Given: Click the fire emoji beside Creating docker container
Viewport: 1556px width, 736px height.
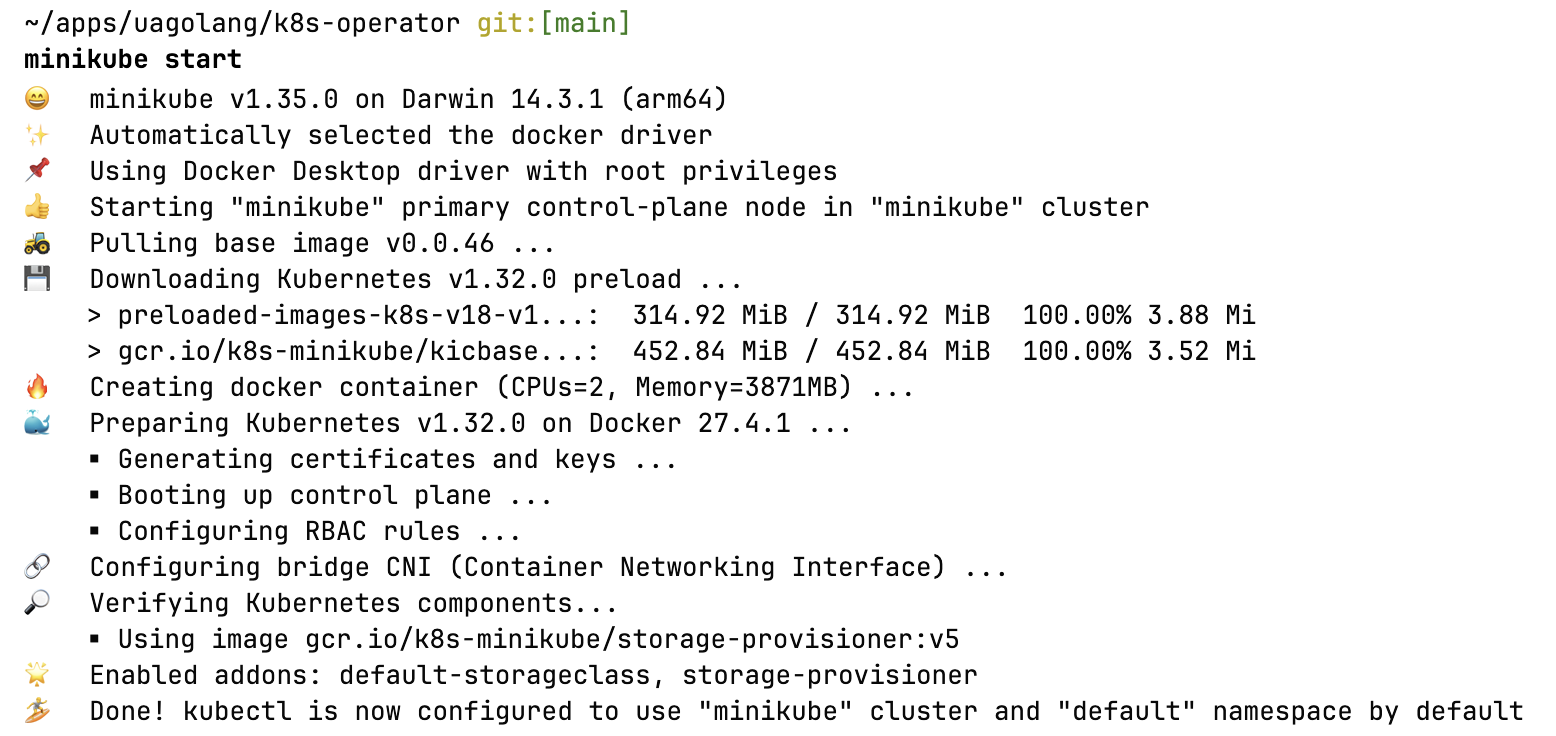Looking at the screenshot, I should point(37,387).
